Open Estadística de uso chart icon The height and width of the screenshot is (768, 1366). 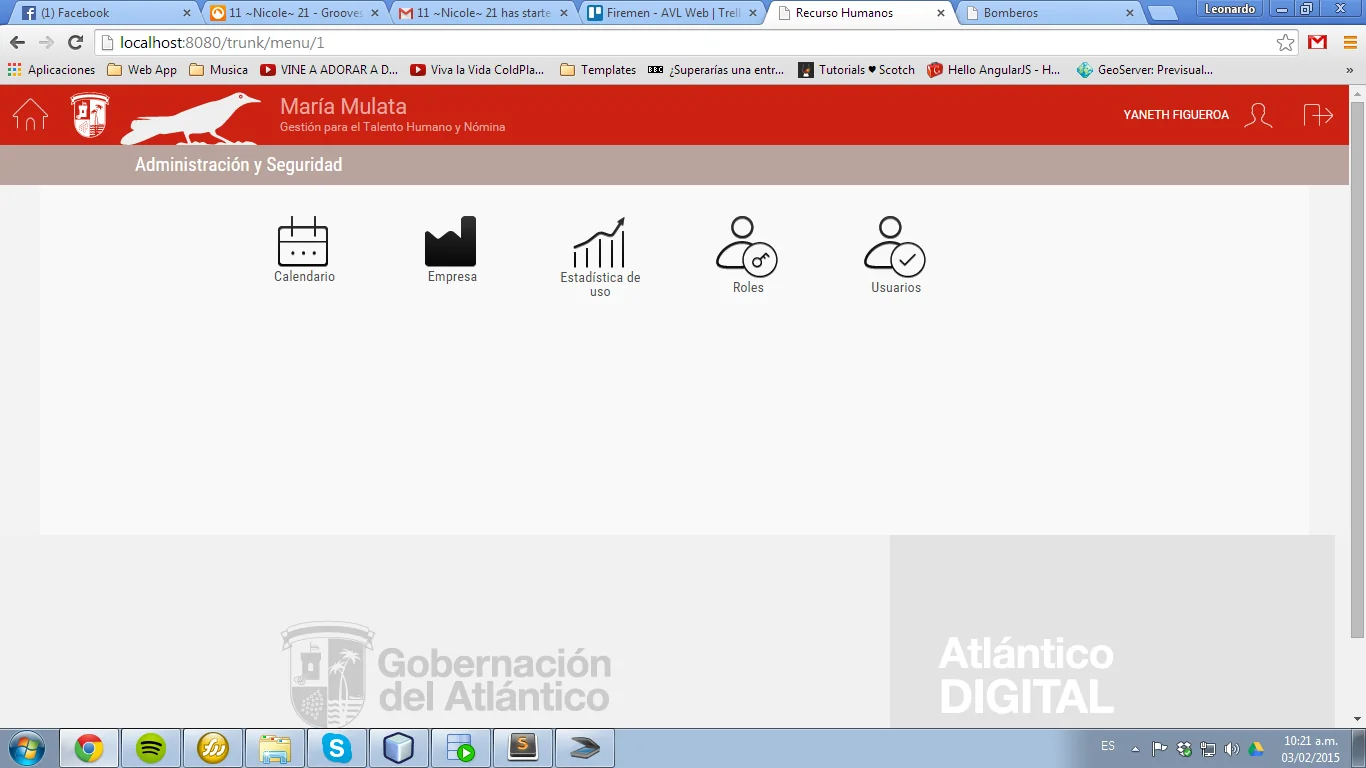(599, 242)
